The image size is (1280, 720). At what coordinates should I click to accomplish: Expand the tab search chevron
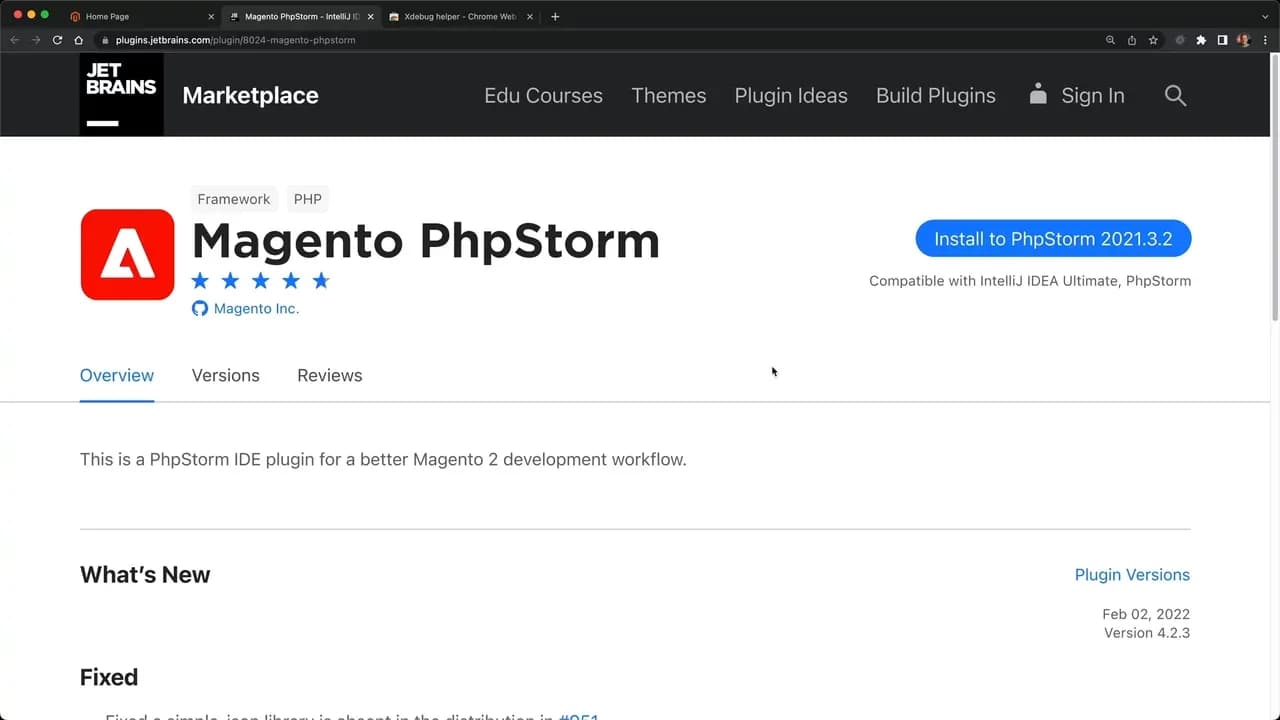coord(1265,16)
